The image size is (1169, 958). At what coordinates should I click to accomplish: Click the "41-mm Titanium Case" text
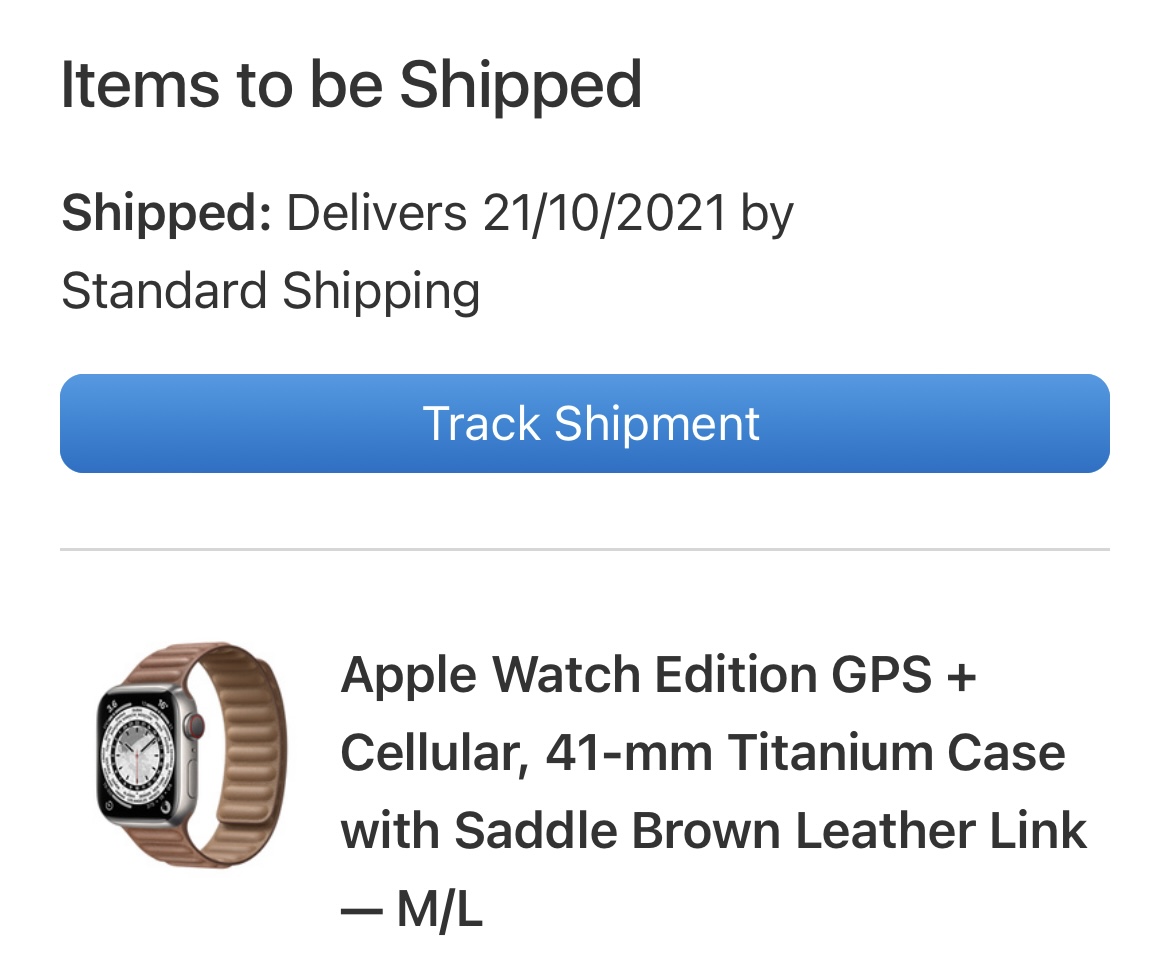pyautogui.click(x=805, y=753)
